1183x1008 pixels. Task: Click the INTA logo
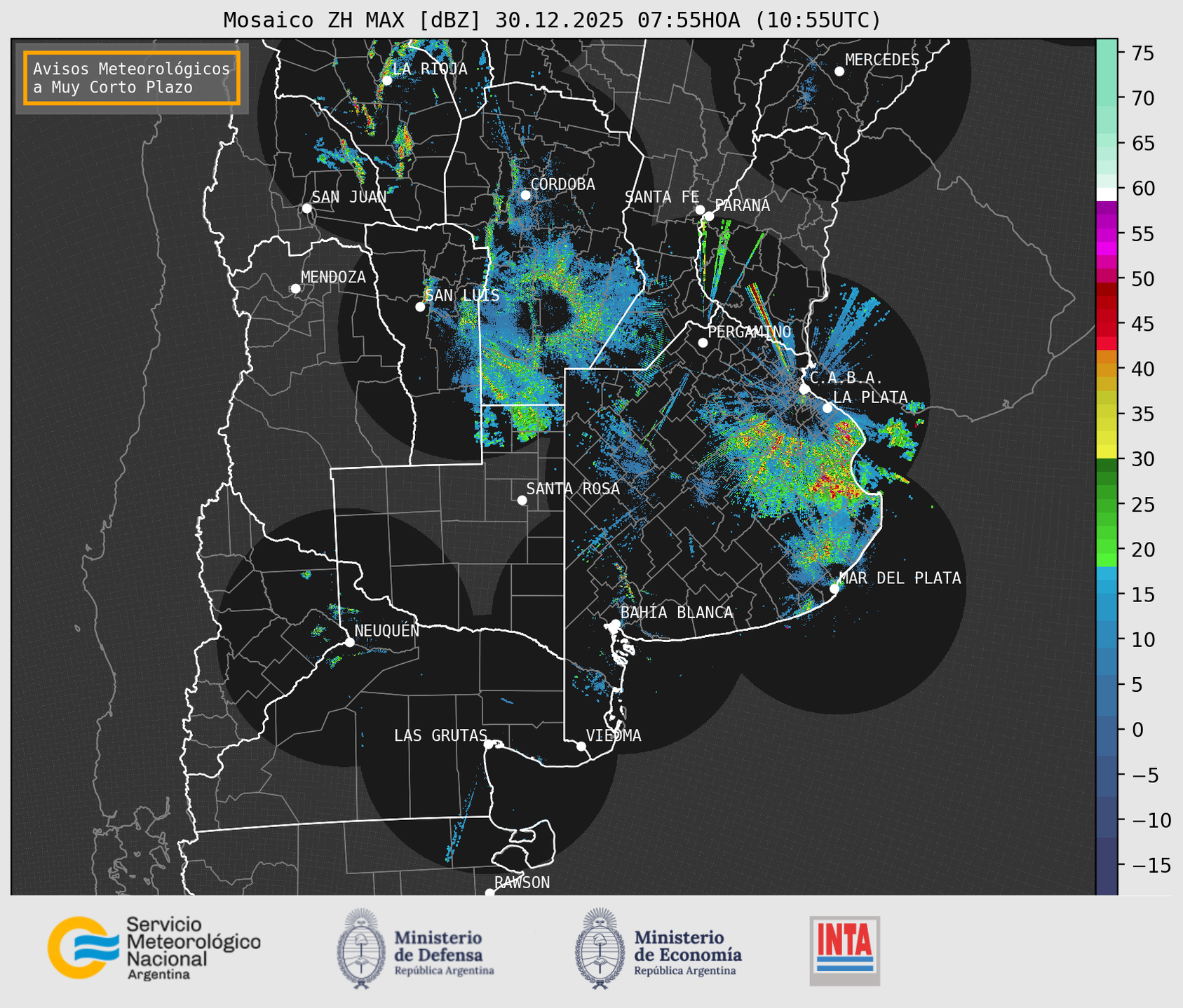click(845, 951)
